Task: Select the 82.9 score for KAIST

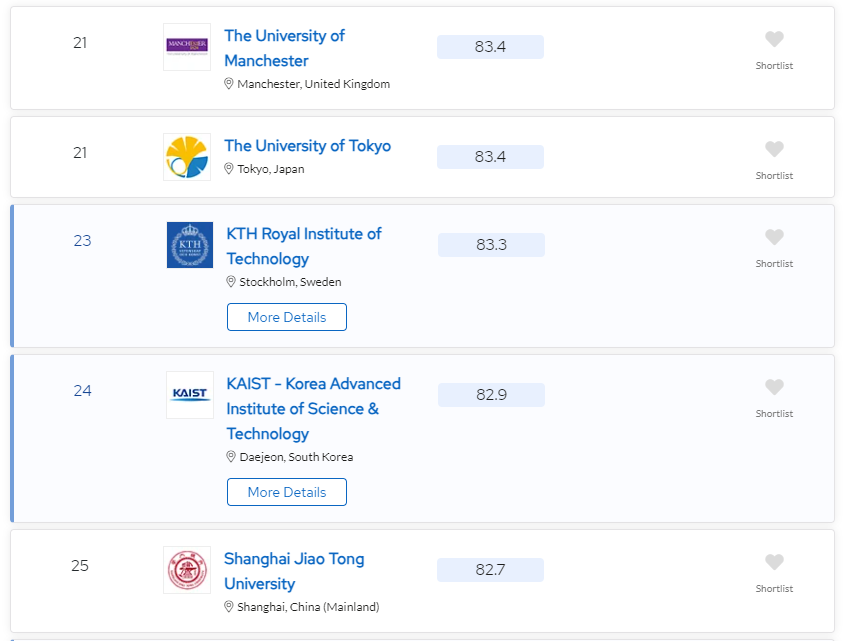Action: point(491,395)
